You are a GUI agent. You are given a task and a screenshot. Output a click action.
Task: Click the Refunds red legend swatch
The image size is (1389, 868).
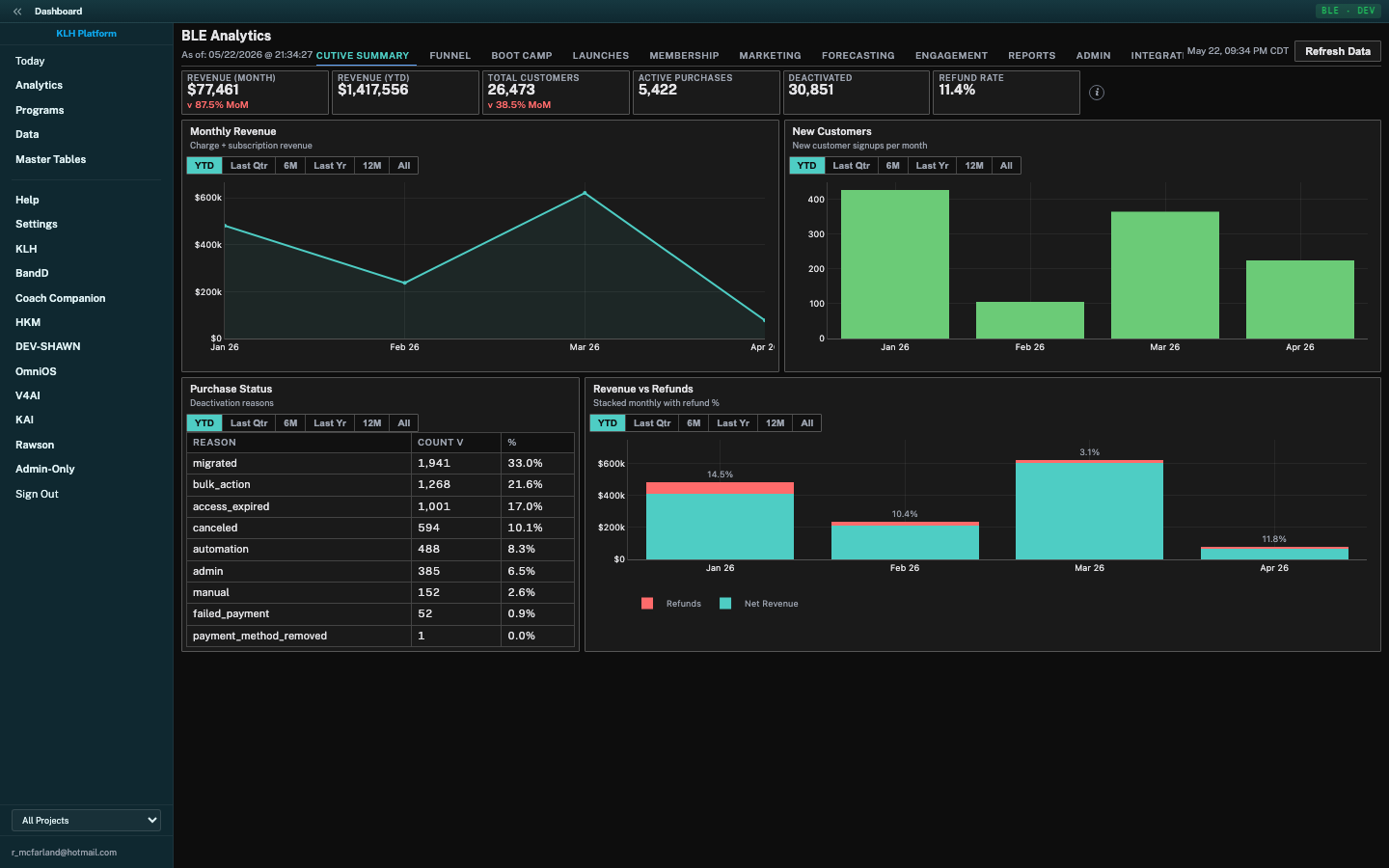(647, 604)
